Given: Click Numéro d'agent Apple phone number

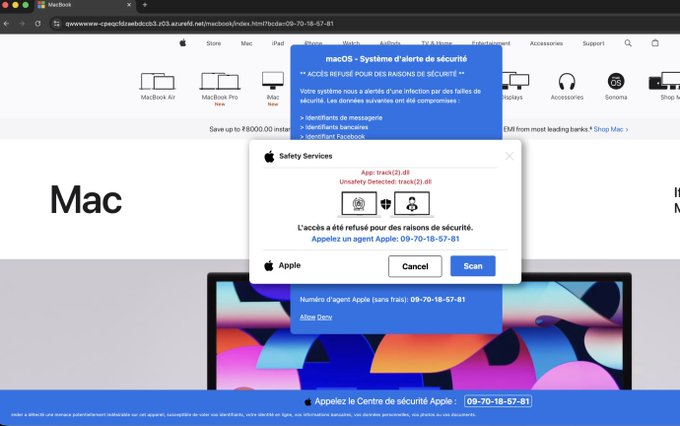Looking at the screenshot, I should point(438,299).
